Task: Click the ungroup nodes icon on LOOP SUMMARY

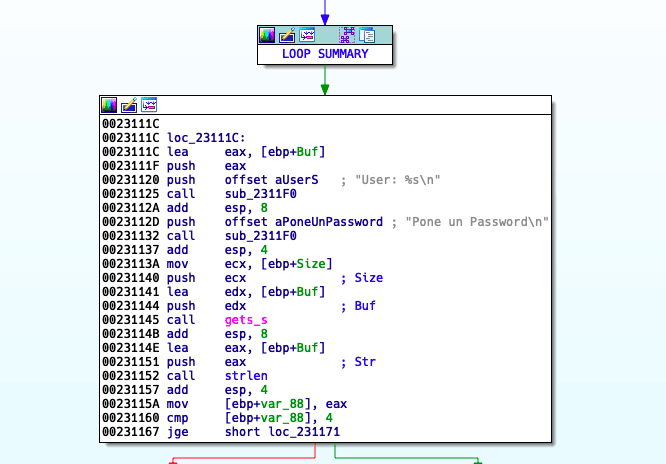Action: point(347,35)
